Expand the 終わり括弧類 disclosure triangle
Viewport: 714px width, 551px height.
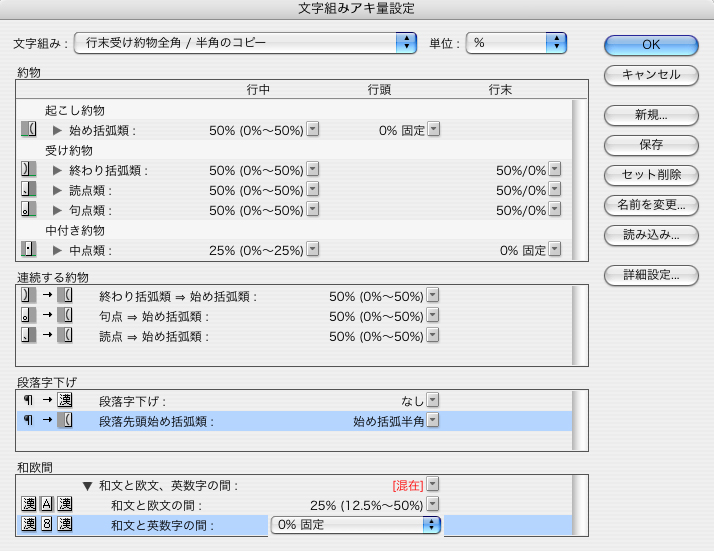click(x=57, y=170)
